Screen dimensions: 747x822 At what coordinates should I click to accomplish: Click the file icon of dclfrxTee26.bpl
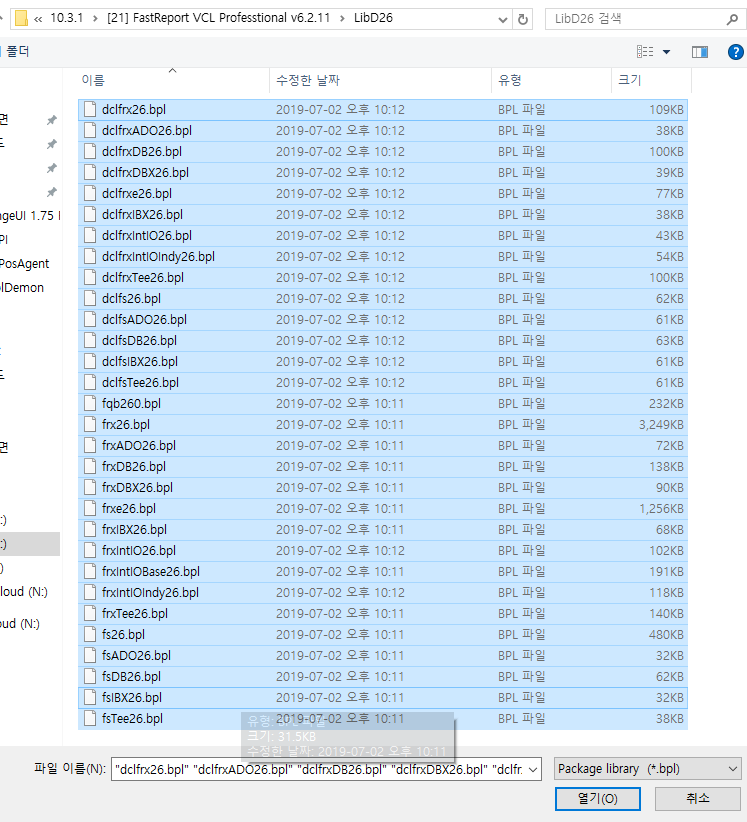90,277
